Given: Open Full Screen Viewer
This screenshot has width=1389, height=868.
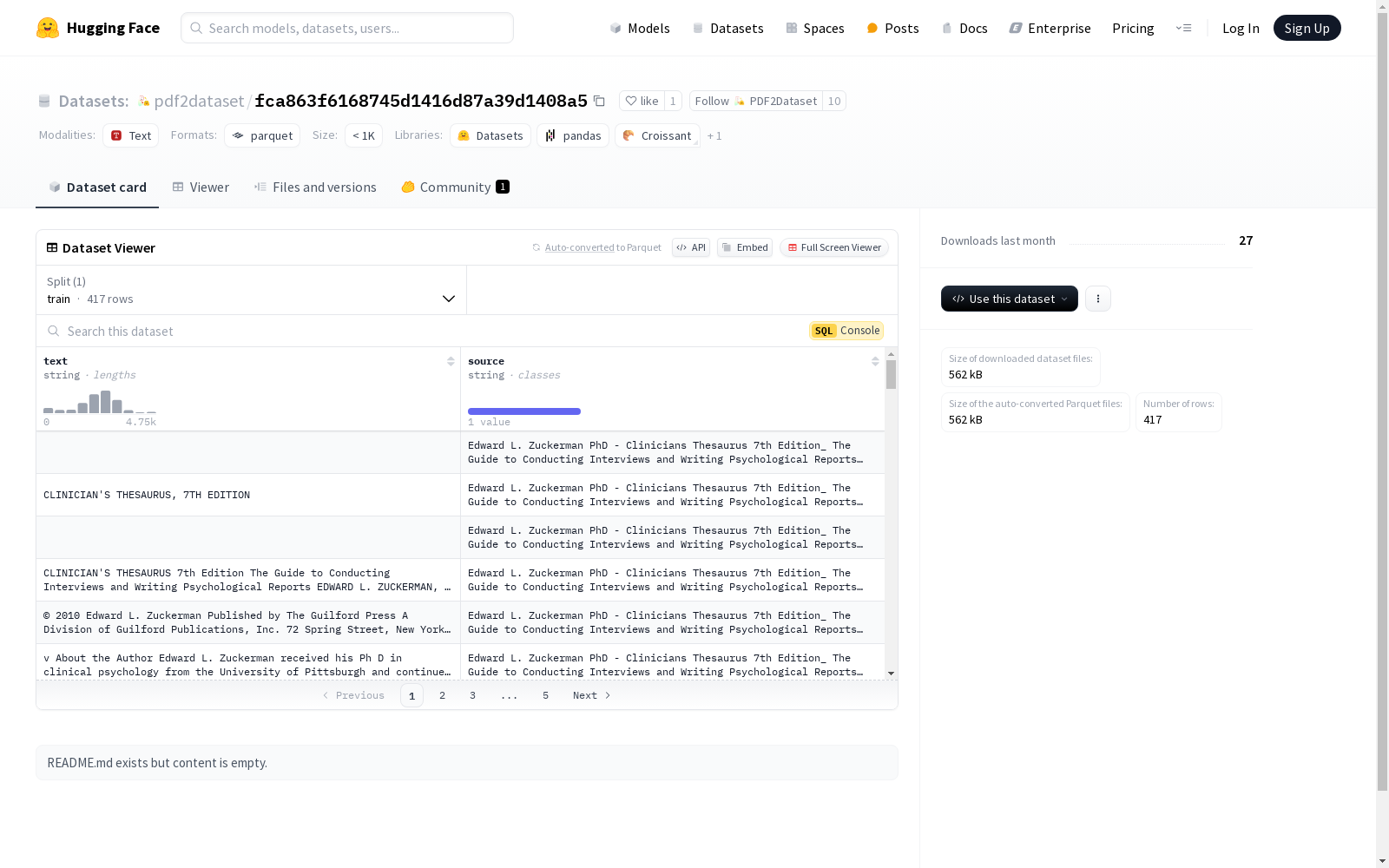Looking at the screenshot, I should [x=833, y=247].
